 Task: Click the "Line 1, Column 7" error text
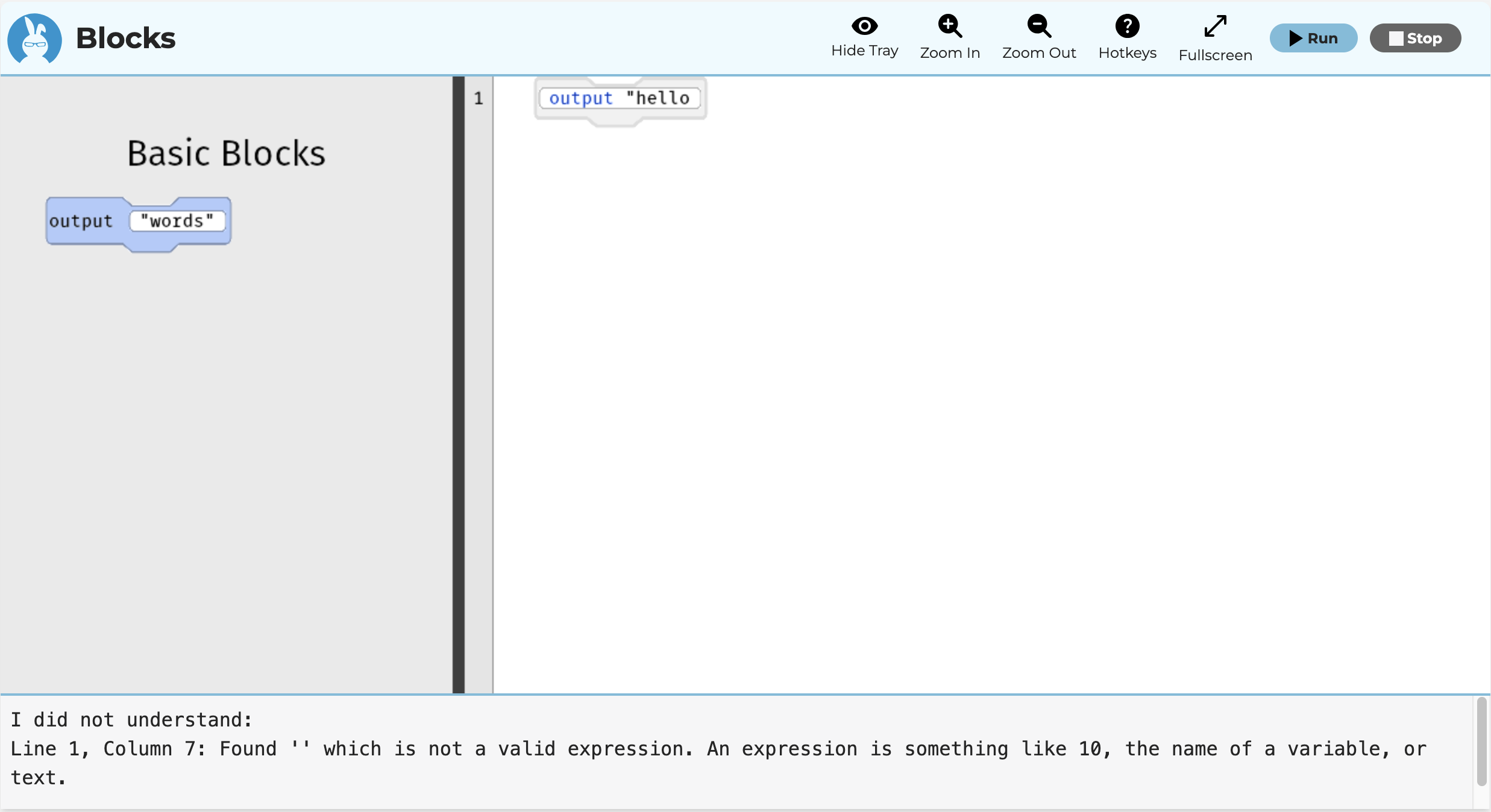(108, 749)
